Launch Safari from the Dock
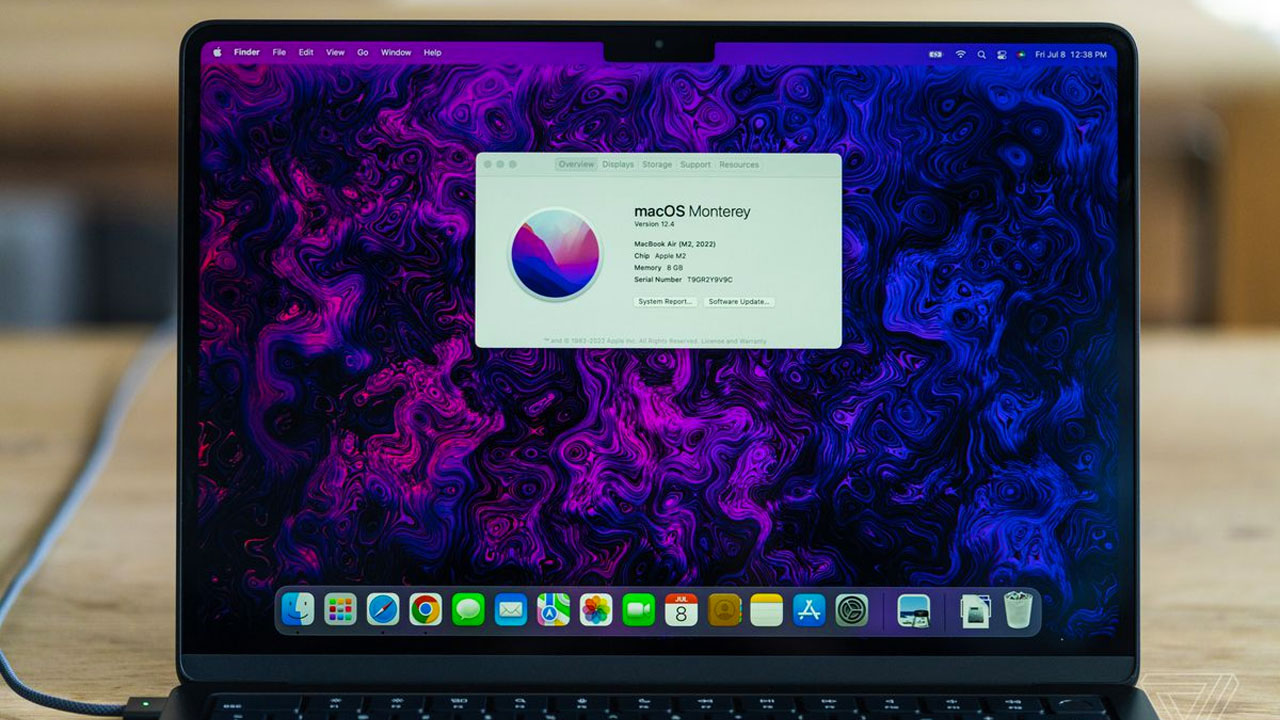Viewport: 1280px width, 720px height. pos(383,609)
